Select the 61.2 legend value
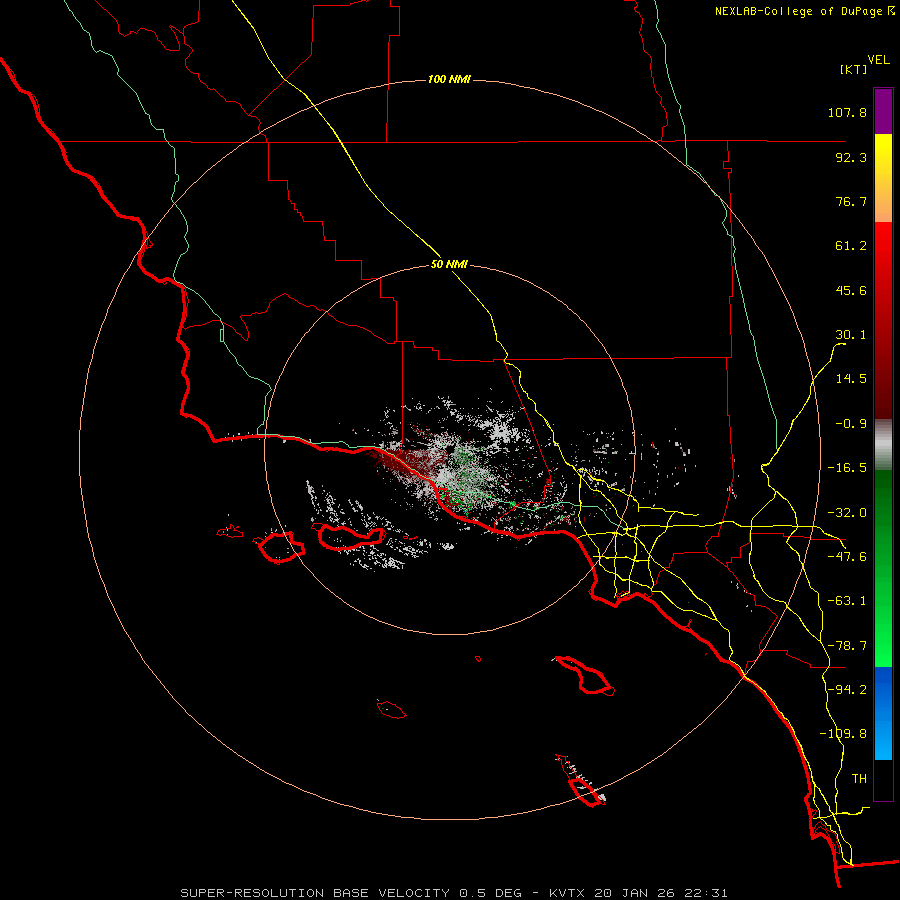The height and width of the screenshot is (900, 900). [851, 246]
